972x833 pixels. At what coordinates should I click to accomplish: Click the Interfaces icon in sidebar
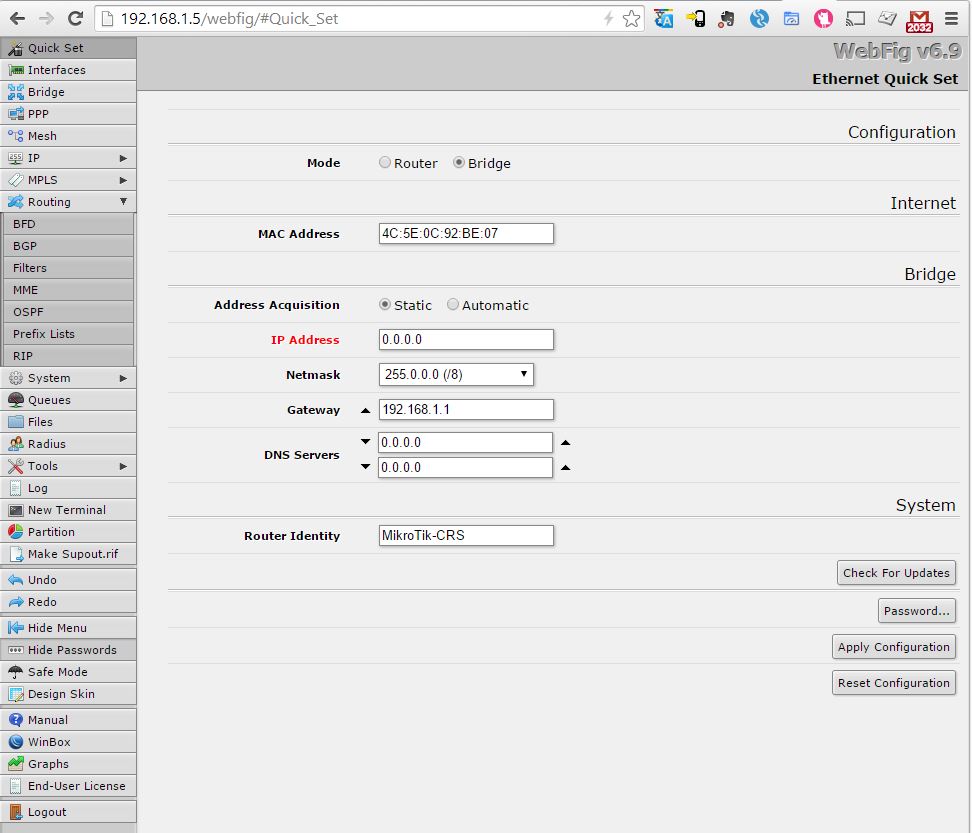[16, 70]
